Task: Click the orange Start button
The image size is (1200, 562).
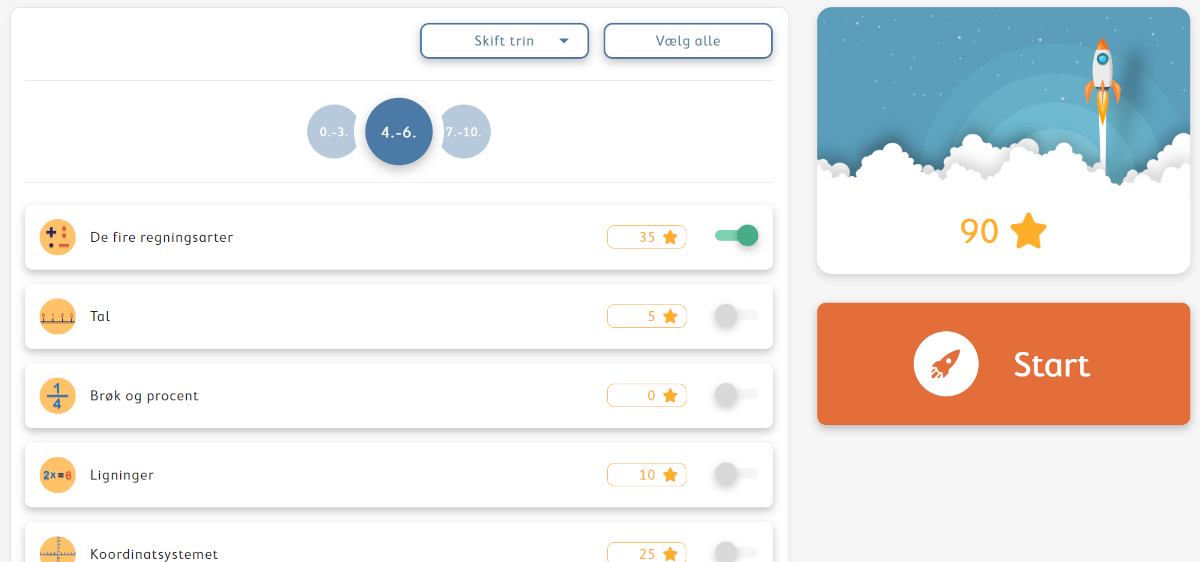Action: tap(1003, 364)
